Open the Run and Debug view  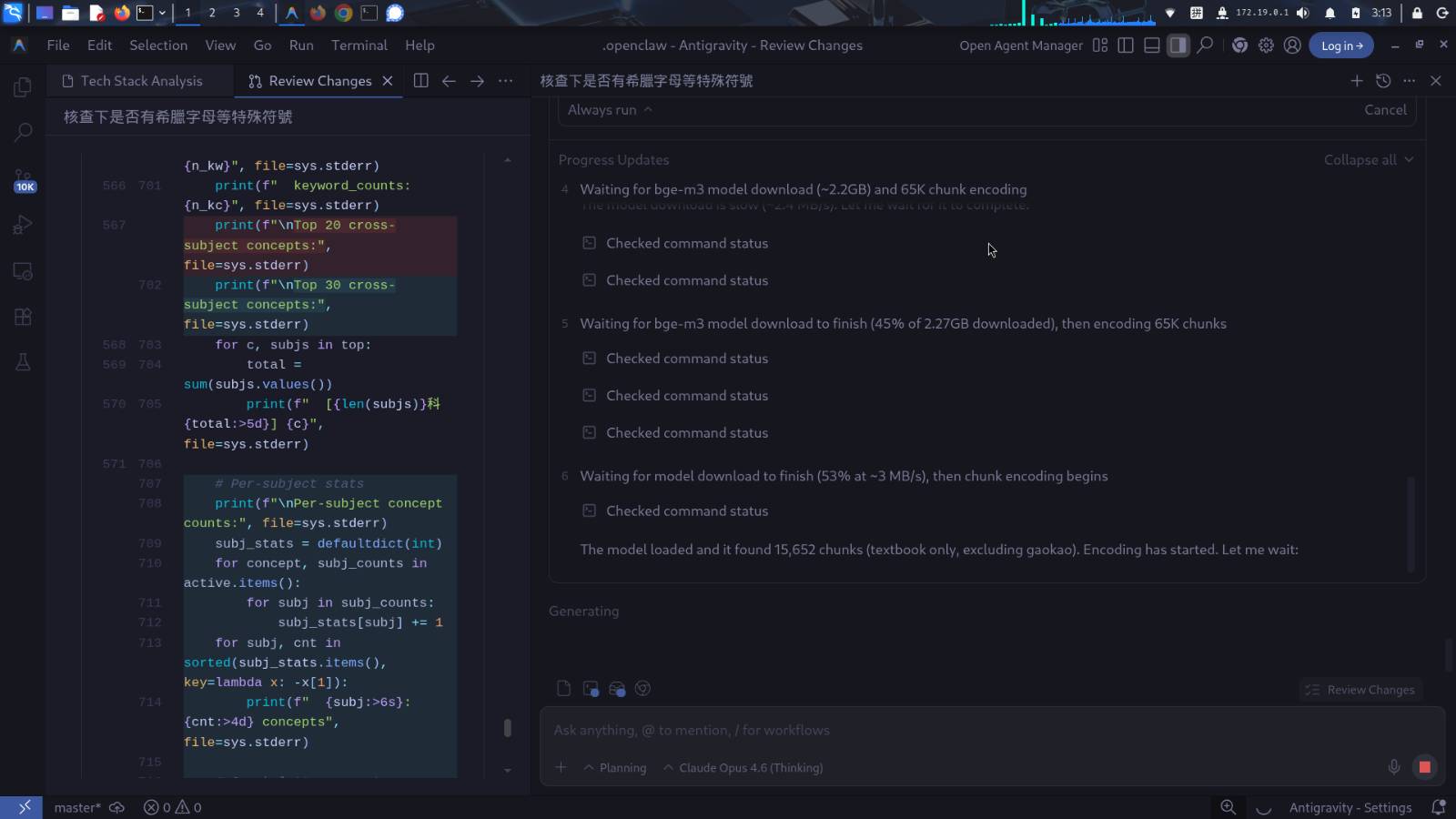pyautogui.click(x=24, y=225)
